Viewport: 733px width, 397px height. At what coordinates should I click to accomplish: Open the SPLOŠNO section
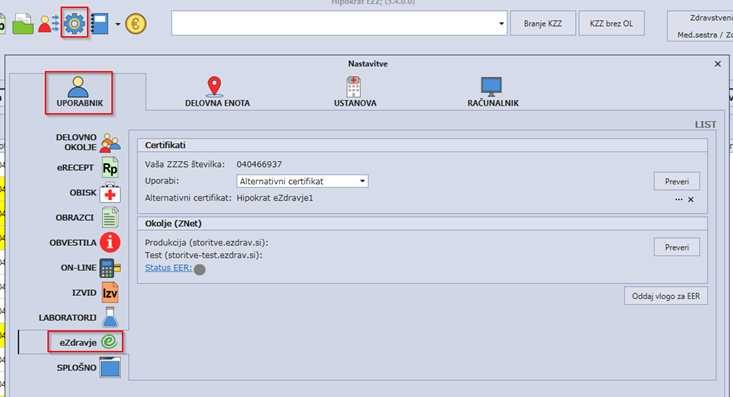[x=88, y=368]
